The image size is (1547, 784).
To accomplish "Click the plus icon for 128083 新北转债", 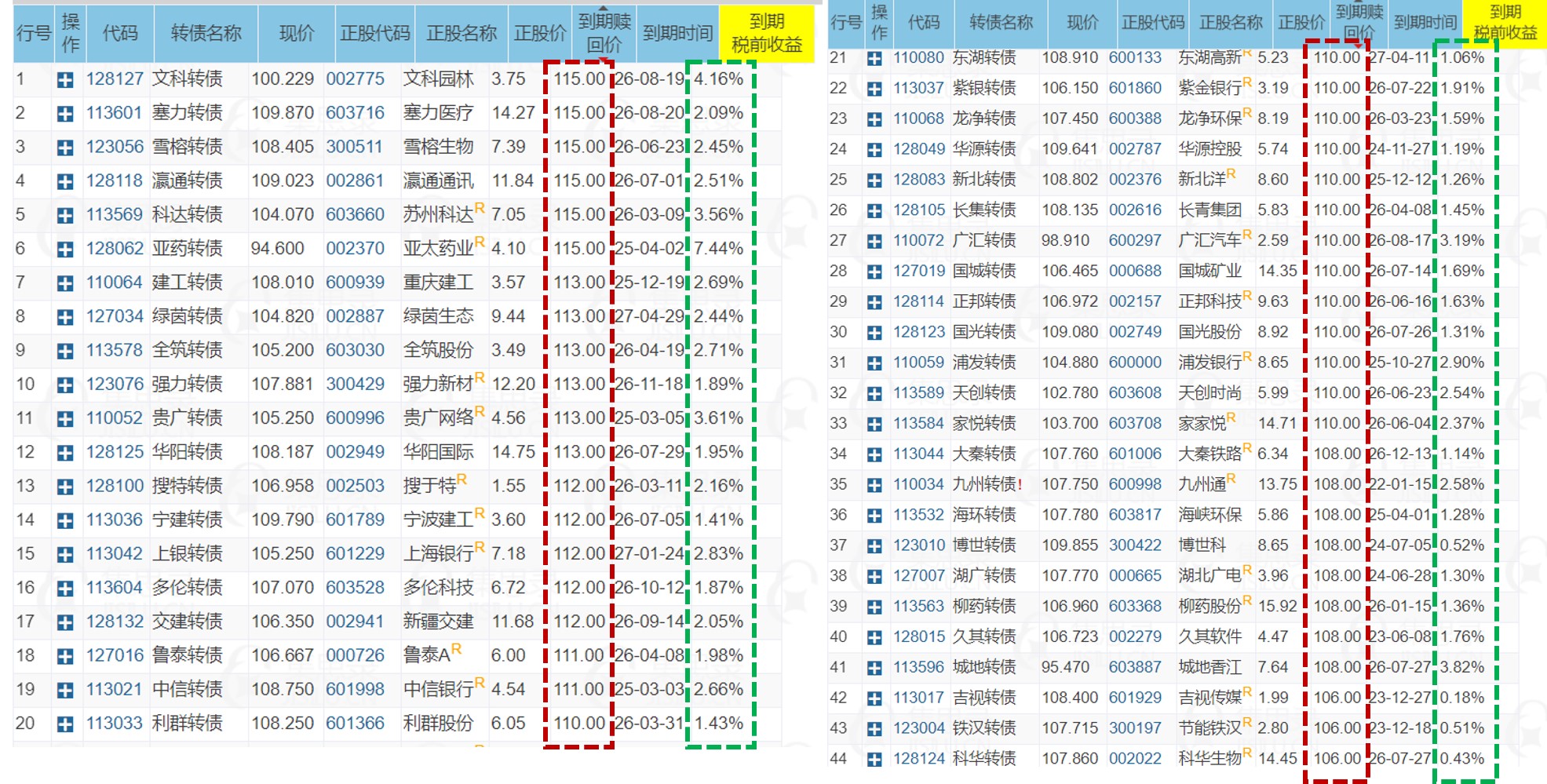I will [874, 181].
